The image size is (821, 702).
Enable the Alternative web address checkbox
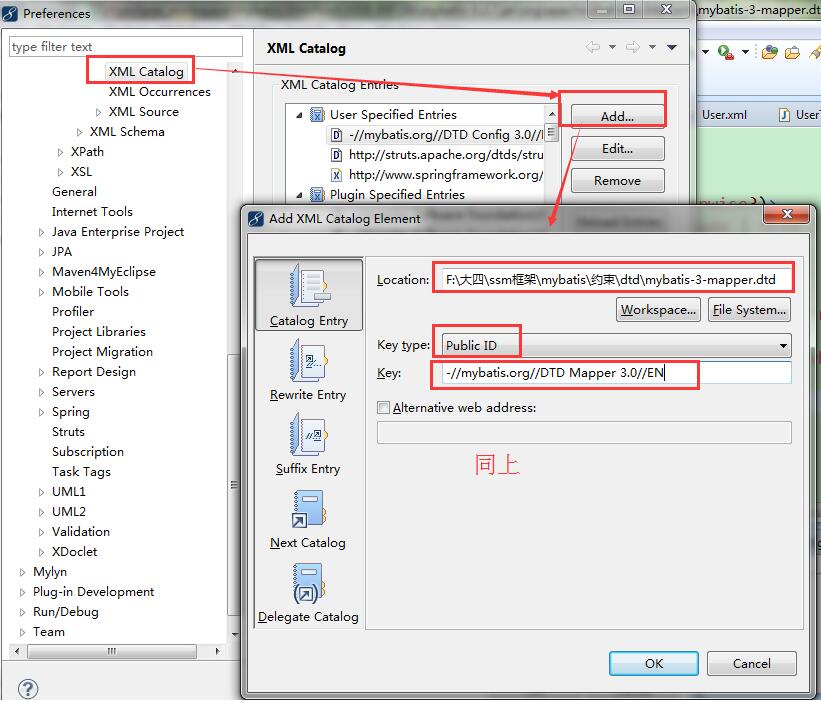click(383, 407)
